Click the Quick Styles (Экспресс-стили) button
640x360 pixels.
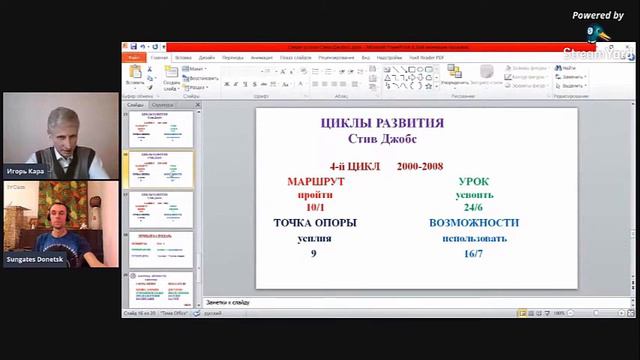pyautogui.click(x=486, y=75)
